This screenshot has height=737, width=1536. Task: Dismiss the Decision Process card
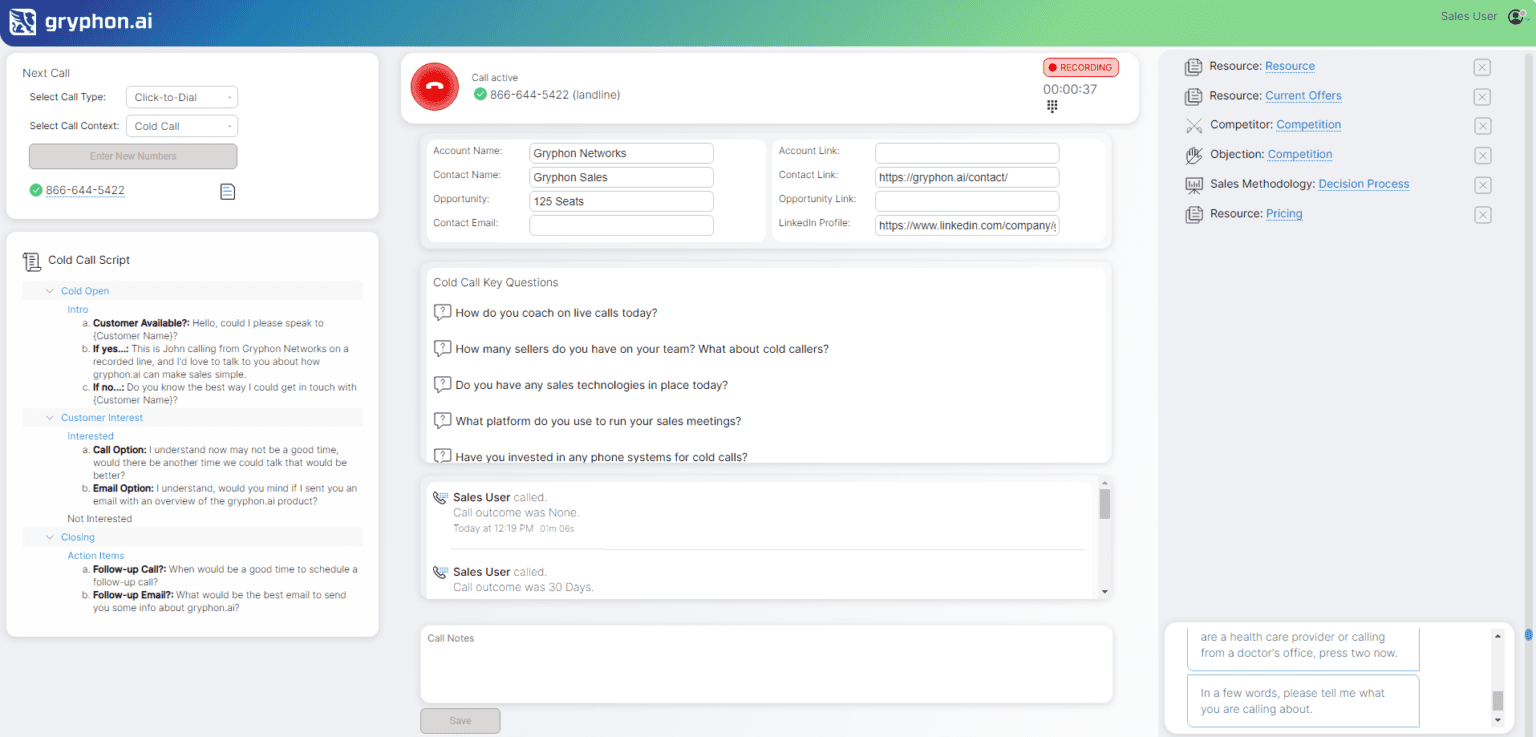click(x=1482, y=185)
